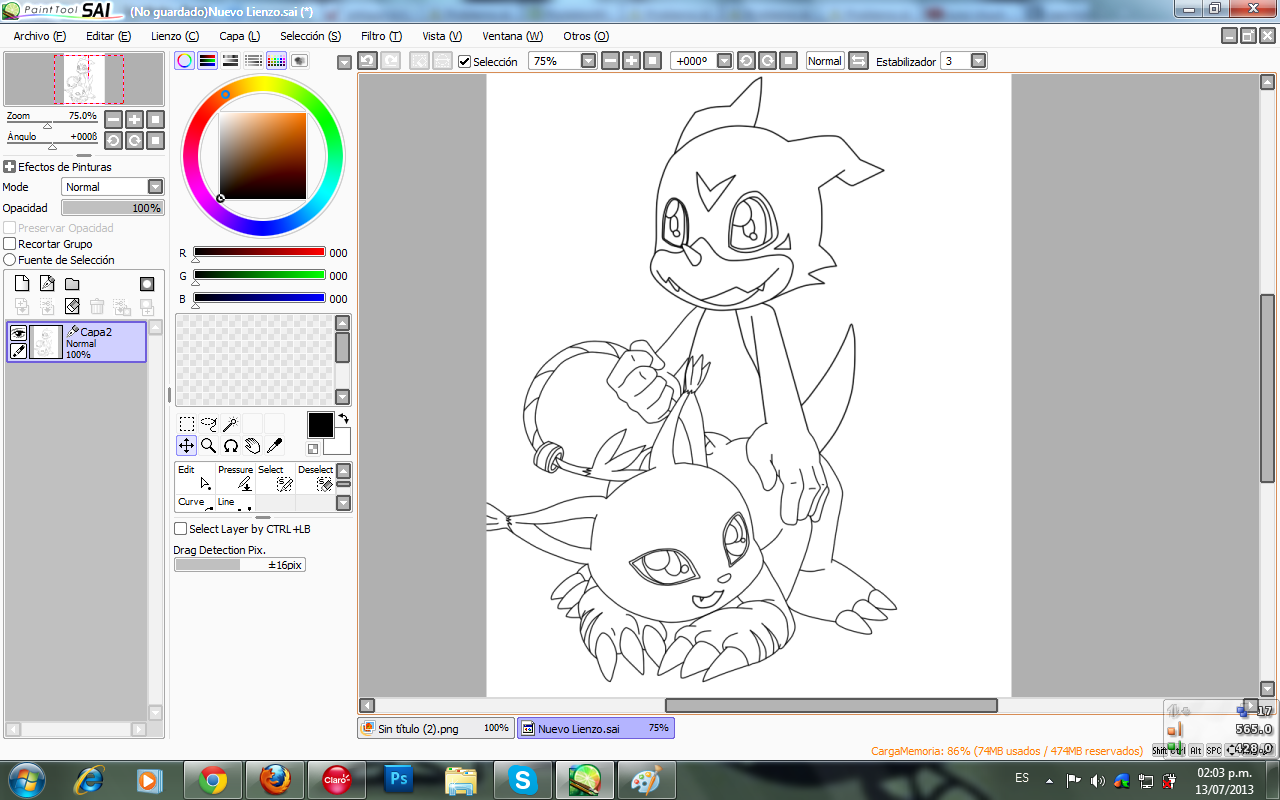Create a new linework layer

point(47,284)
